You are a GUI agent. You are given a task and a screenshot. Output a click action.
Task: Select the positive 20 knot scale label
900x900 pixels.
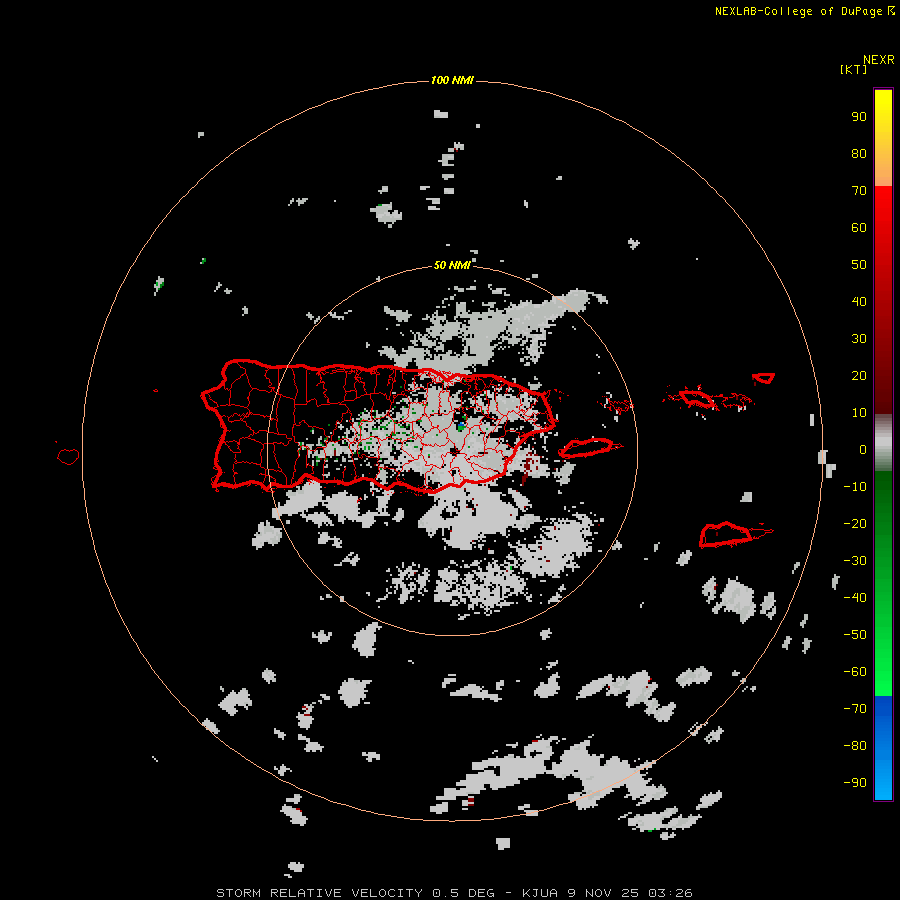pos(859,375)
